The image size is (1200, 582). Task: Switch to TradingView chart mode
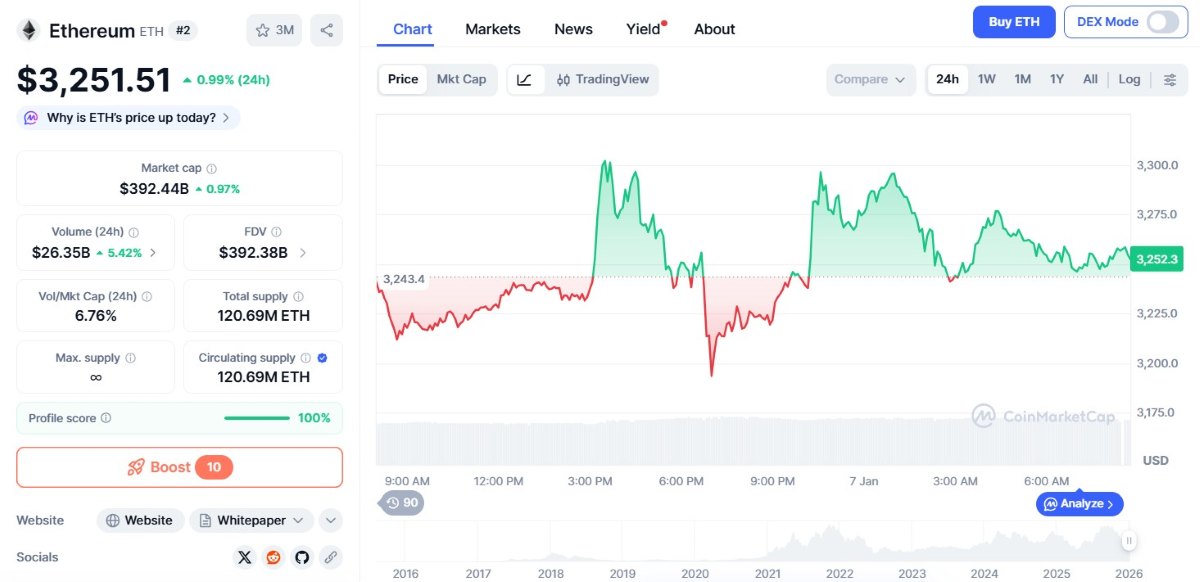tap(602, 80)
